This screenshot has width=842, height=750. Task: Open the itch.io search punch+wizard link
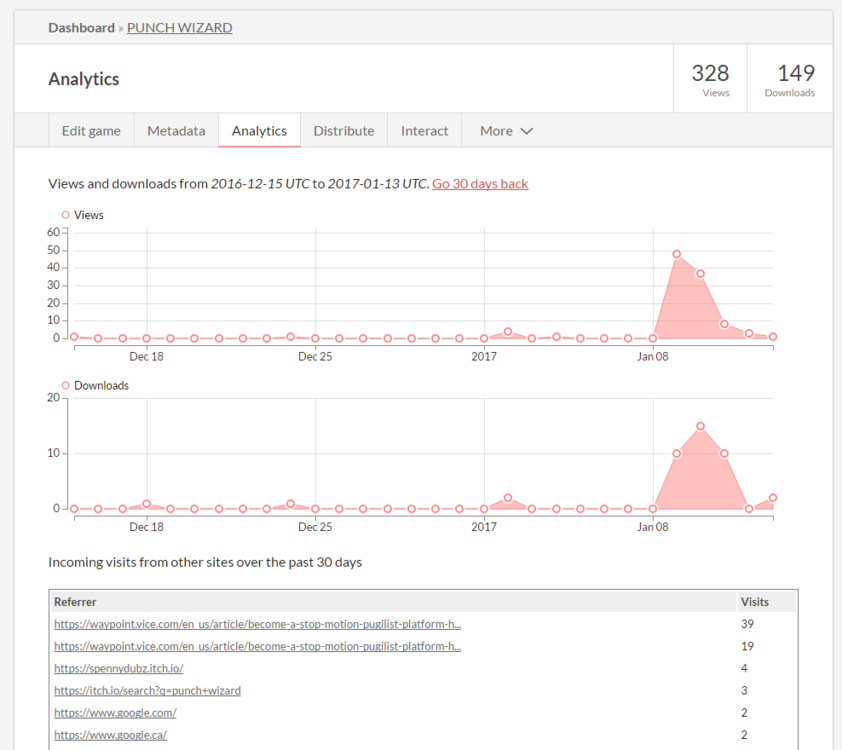(147, 690)
